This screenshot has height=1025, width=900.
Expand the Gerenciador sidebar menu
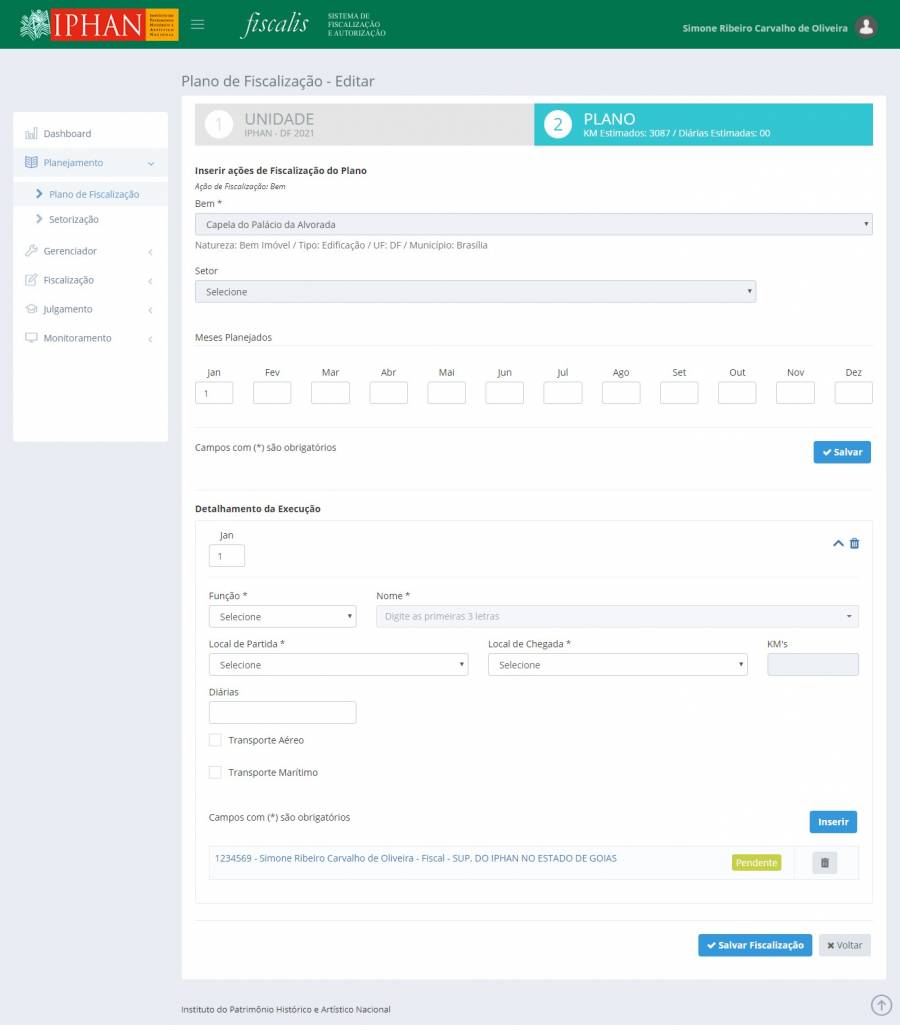pyautogui.click(x=70, y=251)
